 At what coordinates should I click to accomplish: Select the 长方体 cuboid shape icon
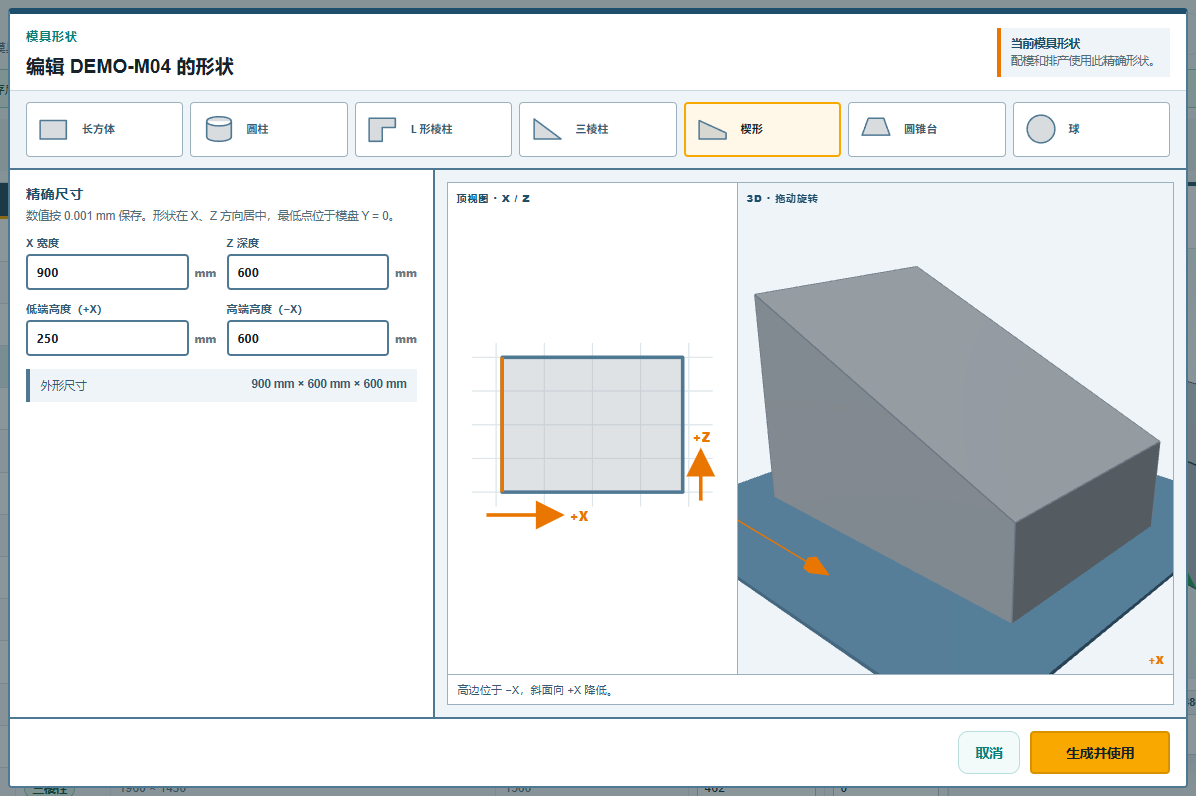53,130
